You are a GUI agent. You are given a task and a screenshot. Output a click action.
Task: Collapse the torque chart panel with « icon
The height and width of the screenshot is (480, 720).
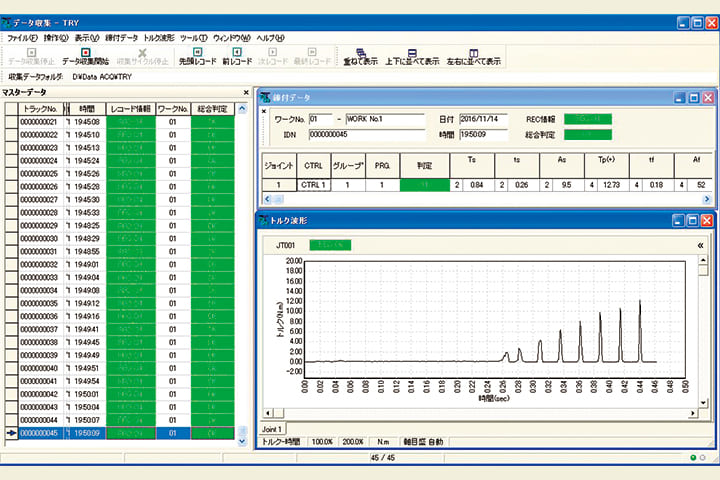[x=700, y=244]
